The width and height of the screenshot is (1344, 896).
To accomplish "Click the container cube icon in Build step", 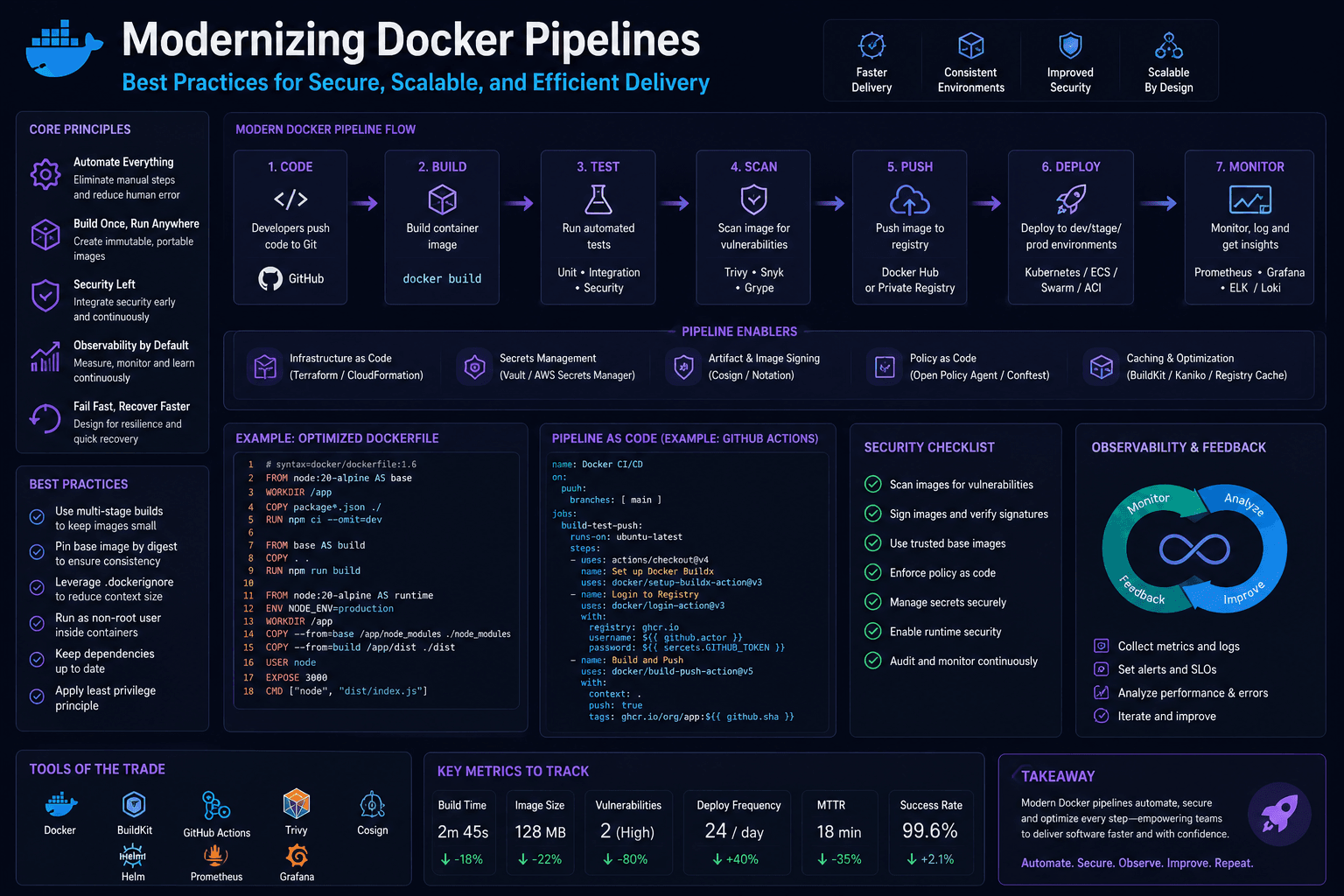I will pyautogui.click(x=442, y=199).
